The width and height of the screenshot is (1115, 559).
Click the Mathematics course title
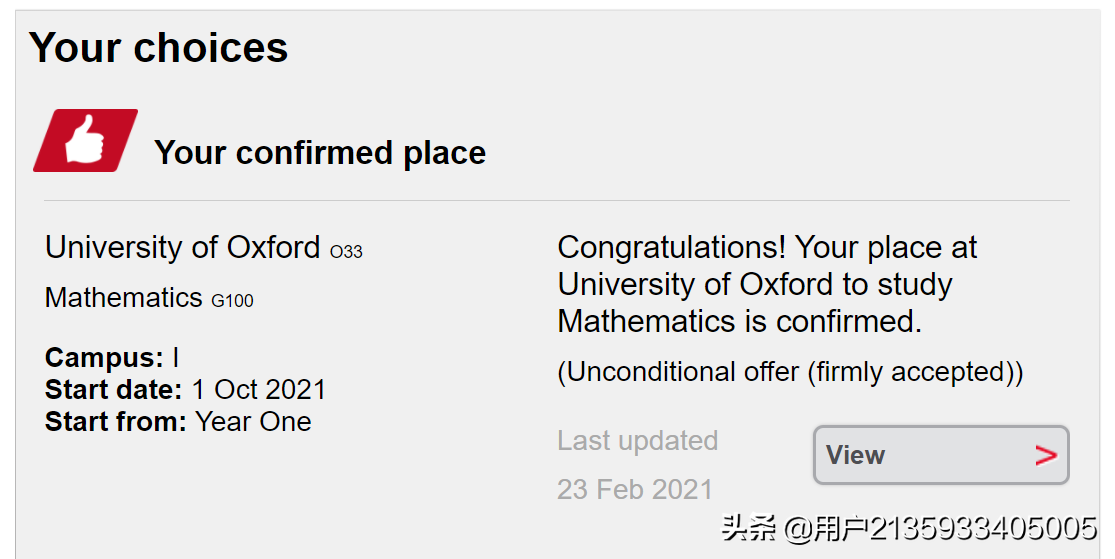point(124,297)
